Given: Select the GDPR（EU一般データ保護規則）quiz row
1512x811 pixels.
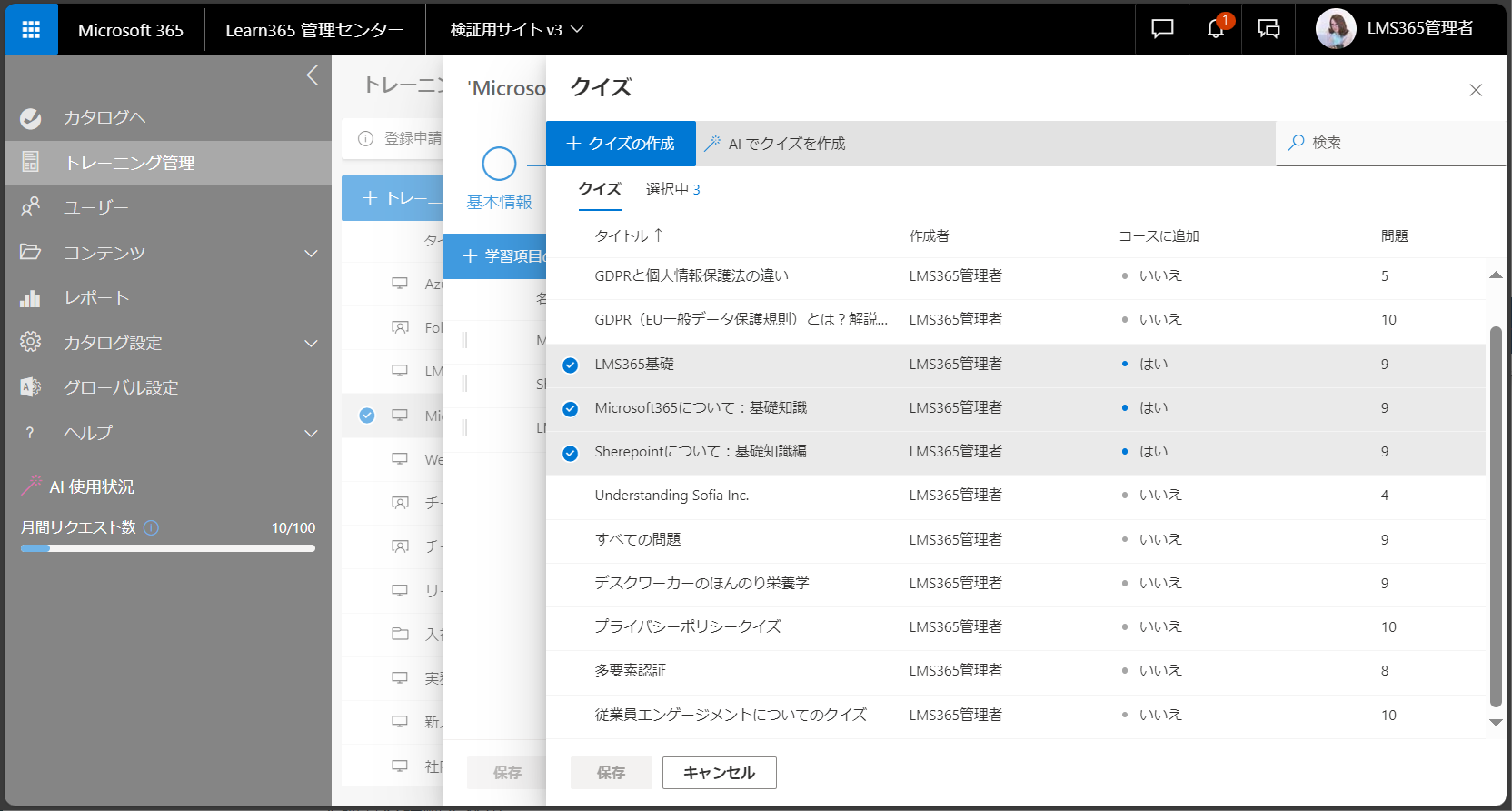Looking at the screenshot, I should tap(1016, 320).
